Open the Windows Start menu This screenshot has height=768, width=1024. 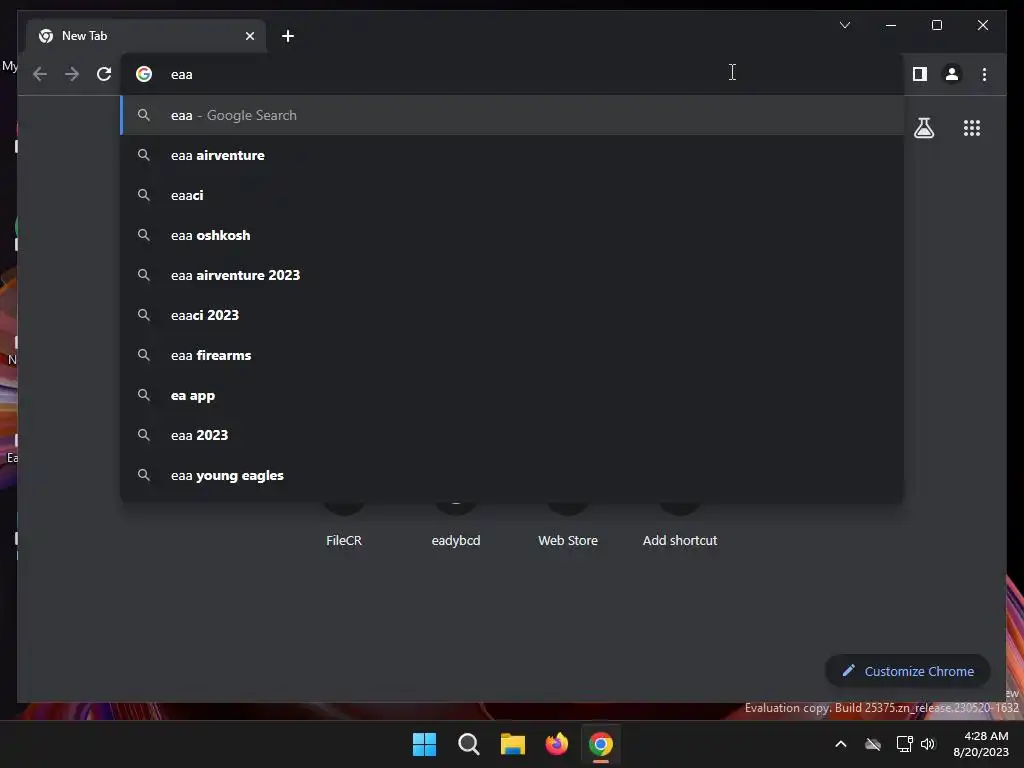click(x=424, y=744)
